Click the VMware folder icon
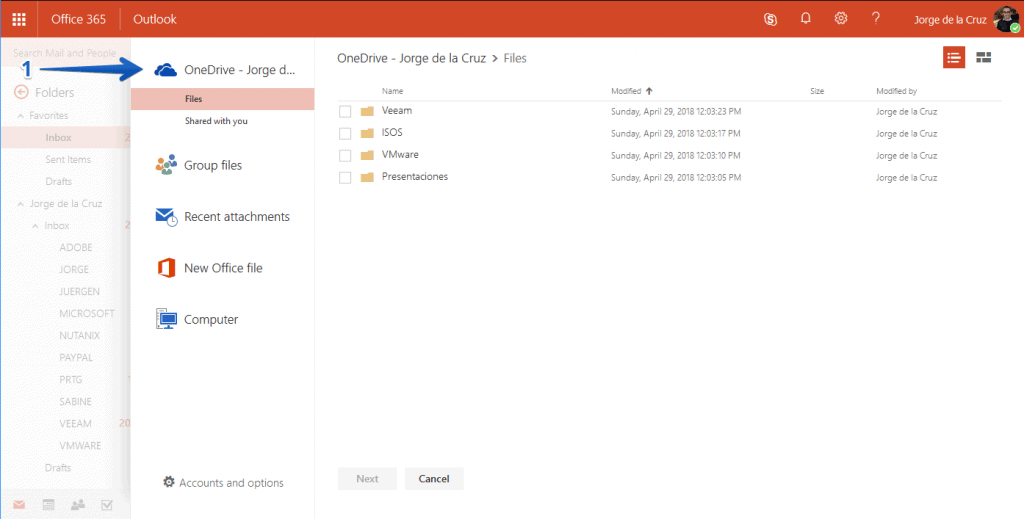 pos(367,155)
